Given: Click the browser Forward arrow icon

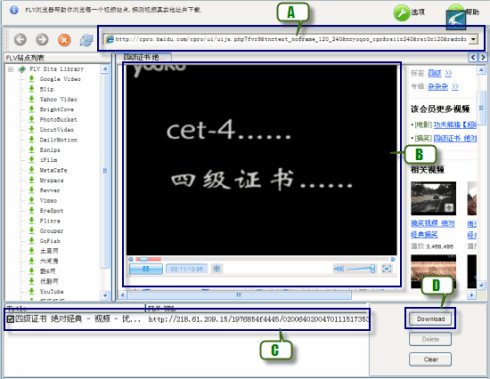Looking at the screenshot, I should point(42,40).
